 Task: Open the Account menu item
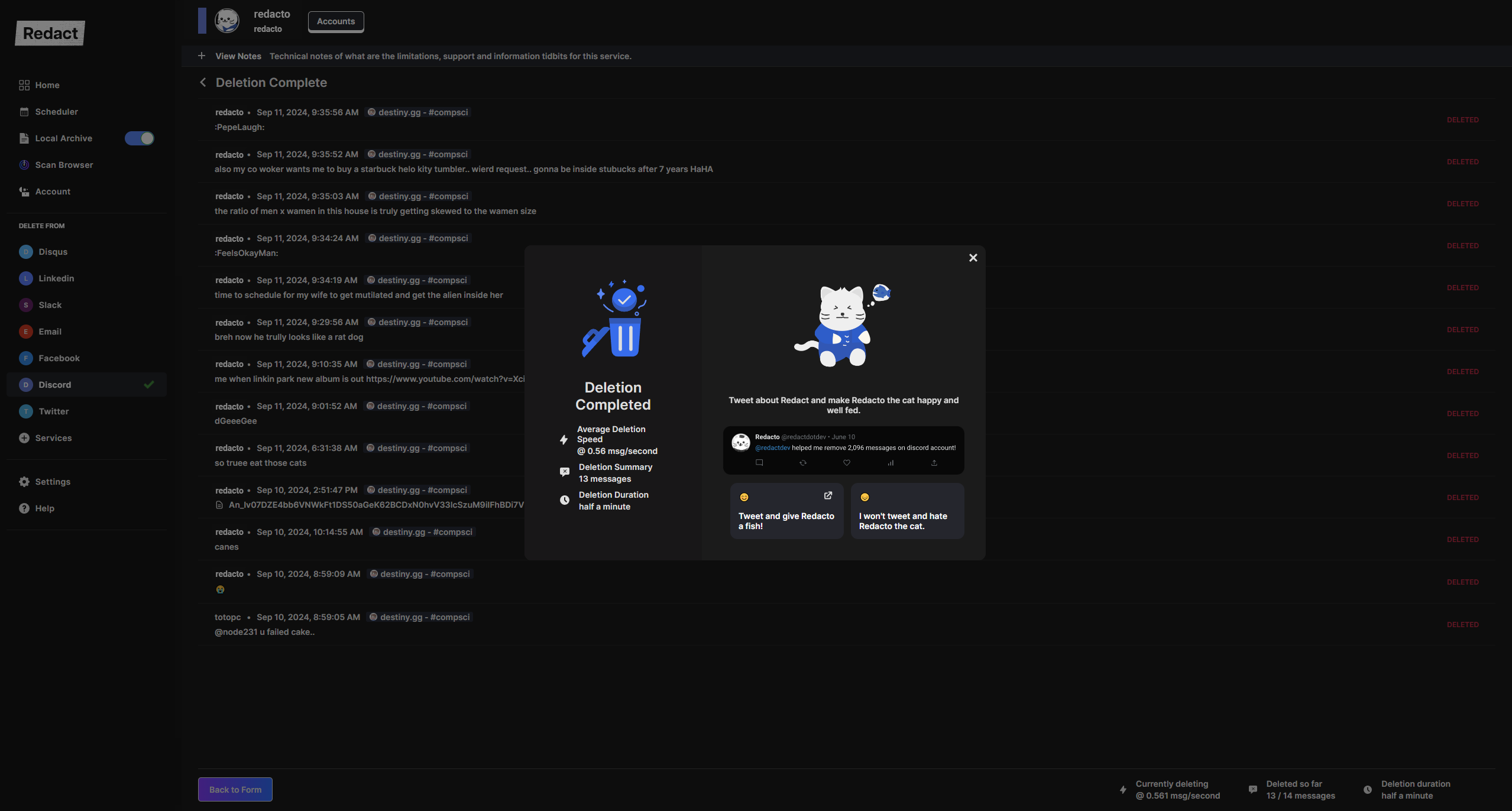click(53, 192)
